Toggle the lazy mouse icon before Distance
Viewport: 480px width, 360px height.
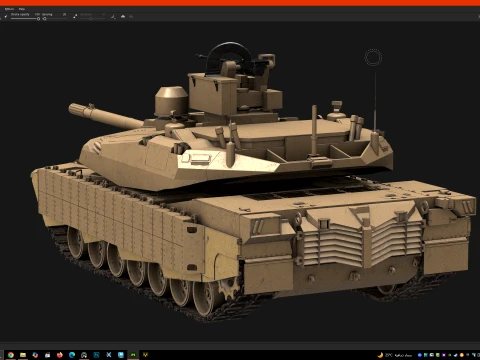point(75,16)
